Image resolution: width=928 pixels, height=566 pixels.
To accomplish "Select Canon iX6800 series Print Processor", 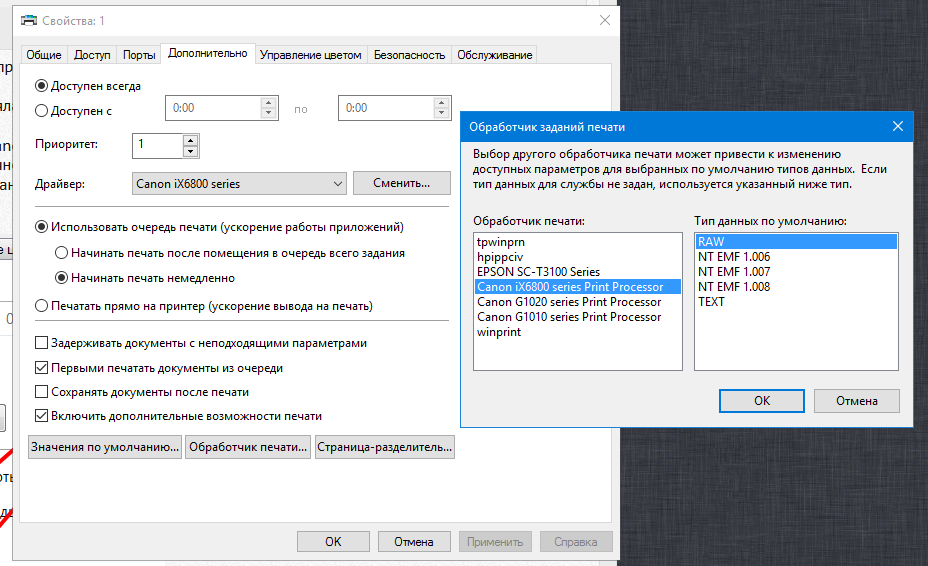I will [x=578, y=287].
